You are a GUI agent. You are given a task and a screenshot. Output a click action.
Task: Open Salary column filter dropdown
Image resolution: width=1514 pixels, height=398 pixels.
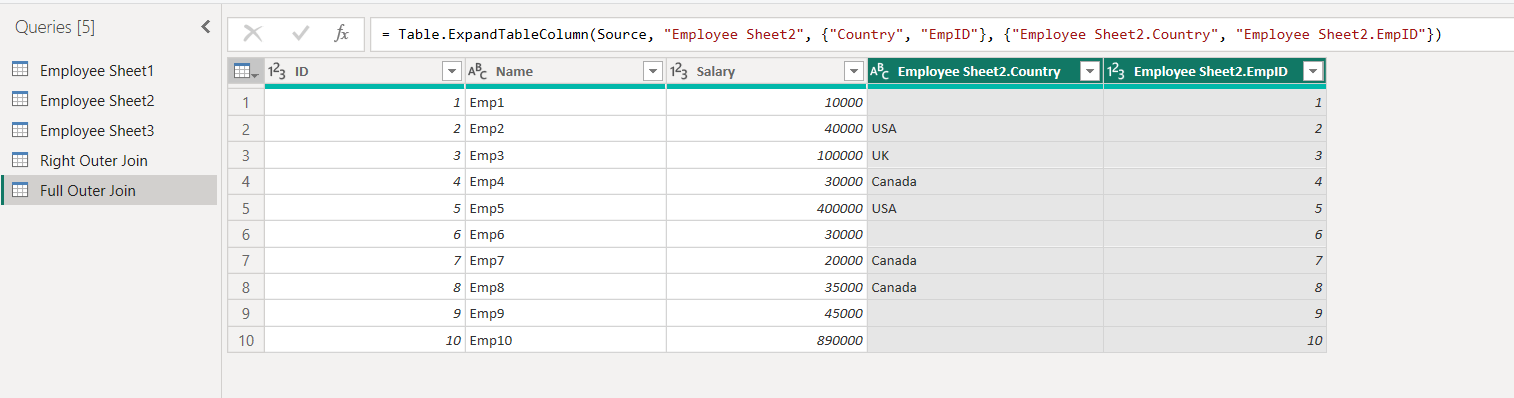[x=853, y=71]
